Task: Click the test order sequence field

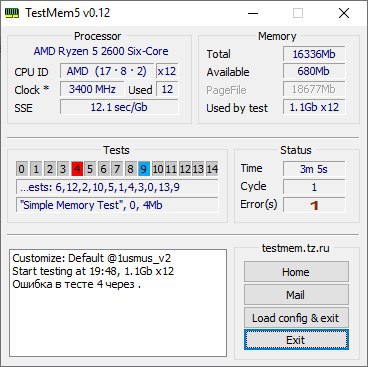Action: (117, 187)
